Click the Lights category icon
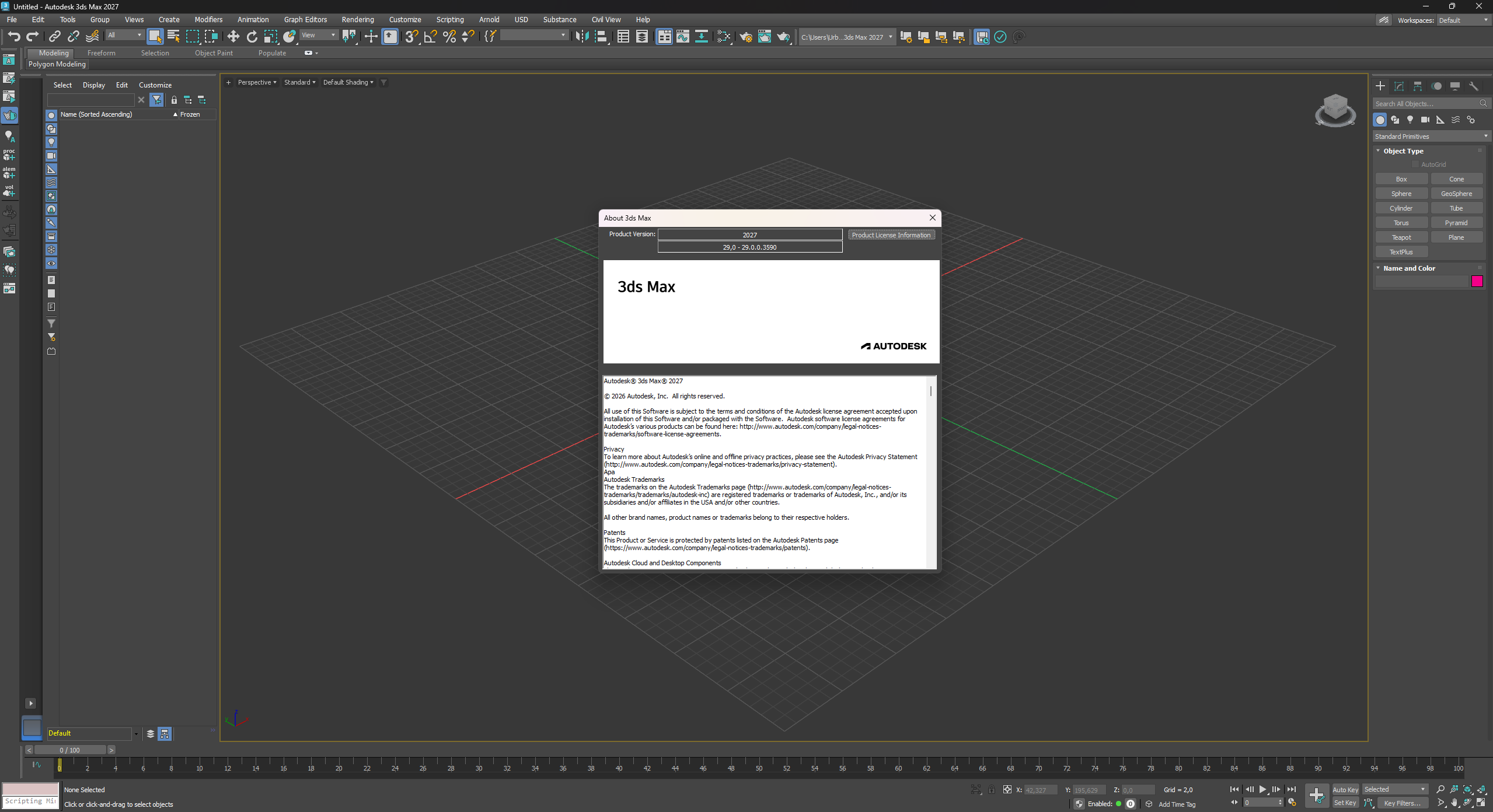This screenshot has height=812, width=1493. tap(1410, 120)
